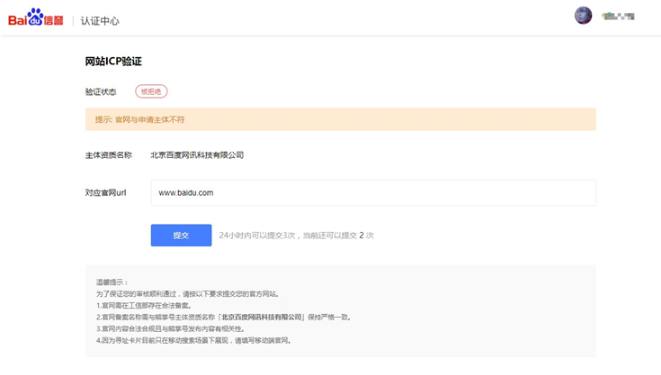Click tip 3 about 官网内容合法合规
Image resolution: width=661 pixels, height=375 pixels.
(170, 329)
